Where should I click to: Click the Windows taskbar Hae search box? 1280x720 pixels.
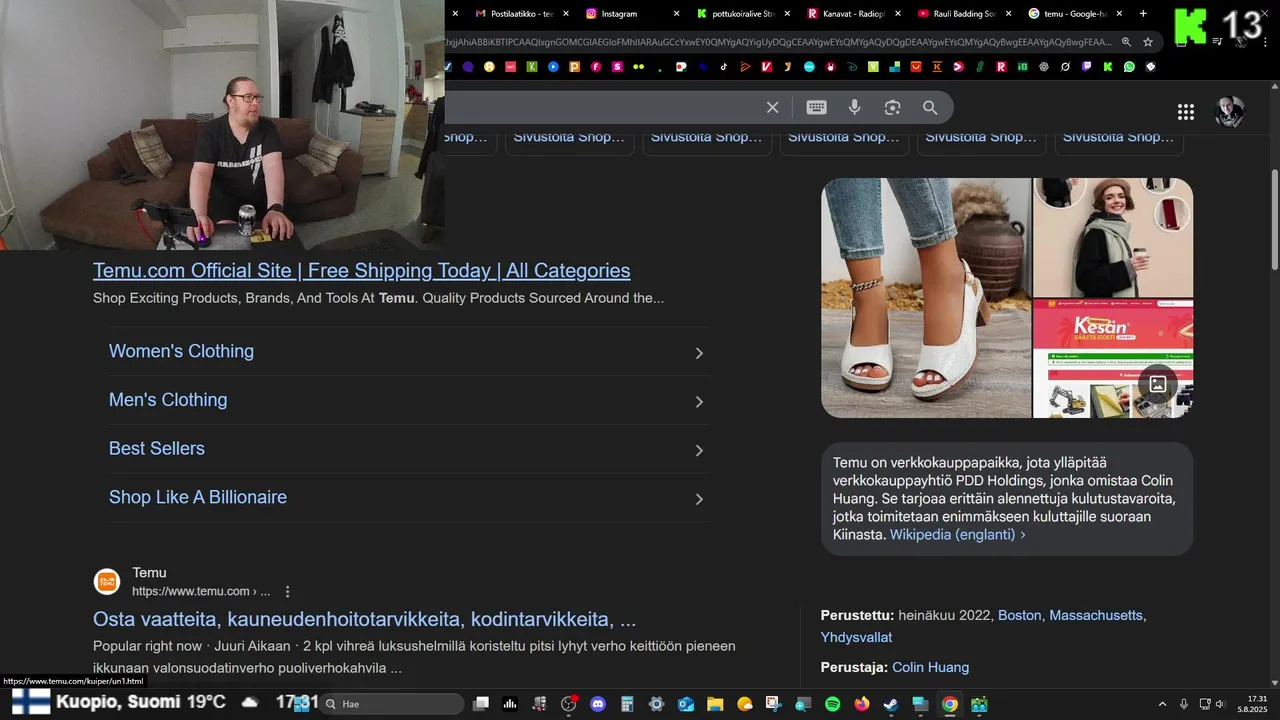[x=392, y=704]
